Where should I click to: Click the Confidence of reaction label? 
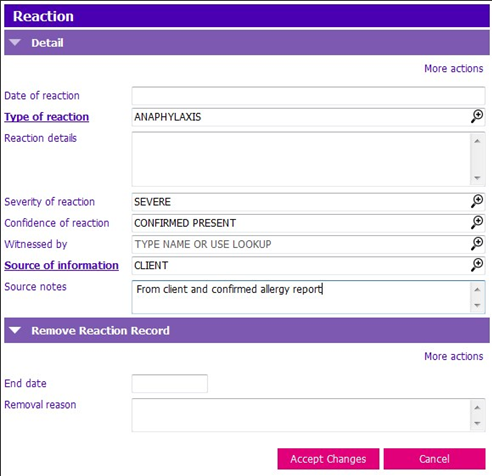click(x=57, y=223)
